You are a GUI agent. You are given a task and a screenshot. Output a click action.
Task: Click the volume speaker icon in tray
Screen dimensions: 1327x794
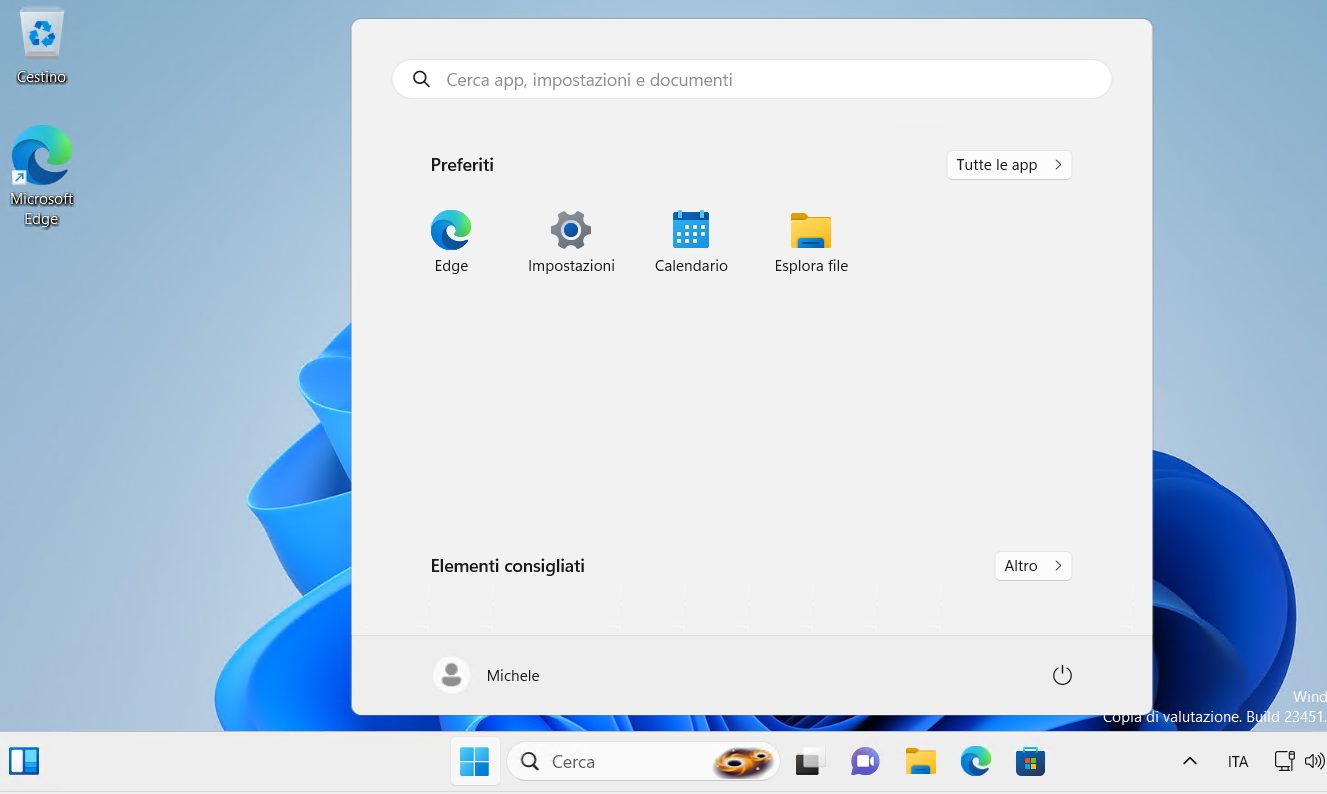tap(1314, 762)
